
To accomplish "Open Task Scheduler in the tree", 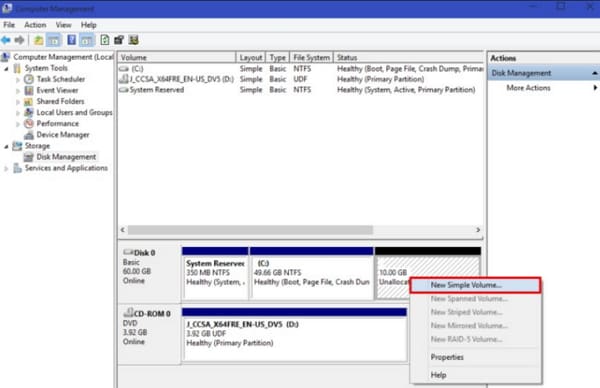I will pyautogui.click(x=60, y=79).
